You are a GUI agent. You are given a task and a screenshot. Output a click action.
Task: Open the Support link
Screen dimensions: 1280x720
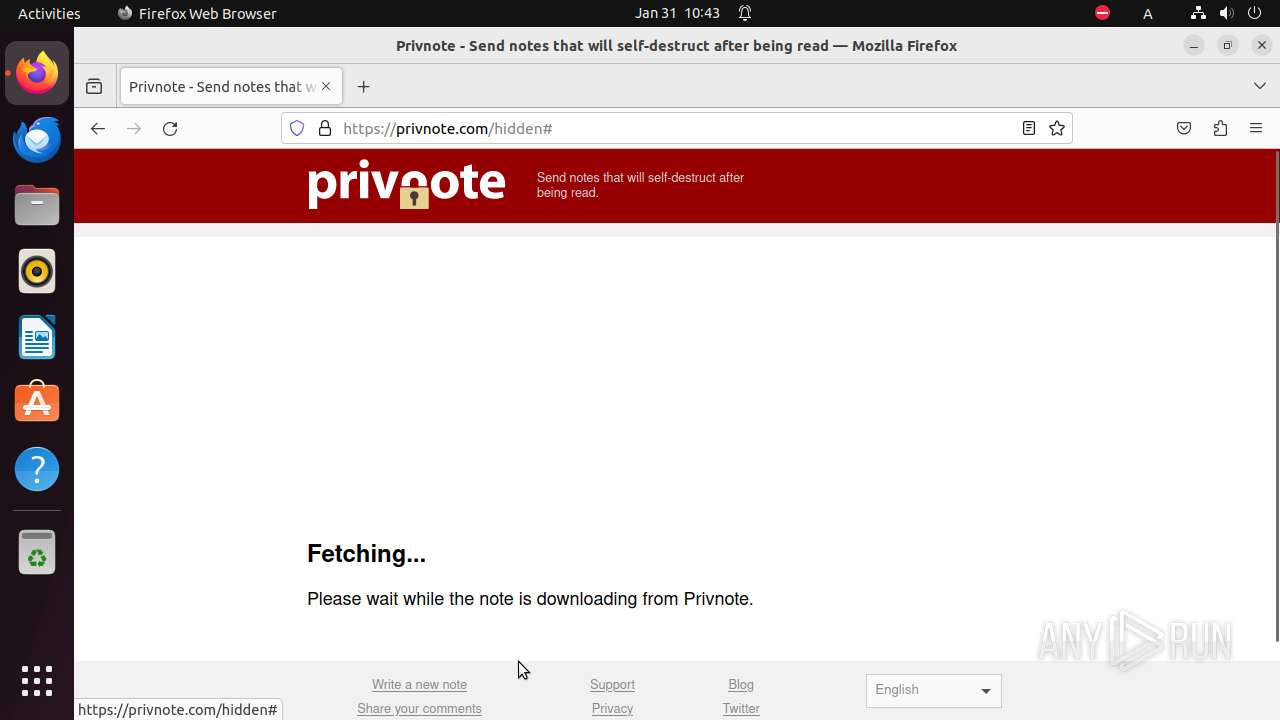coord(612,685)
